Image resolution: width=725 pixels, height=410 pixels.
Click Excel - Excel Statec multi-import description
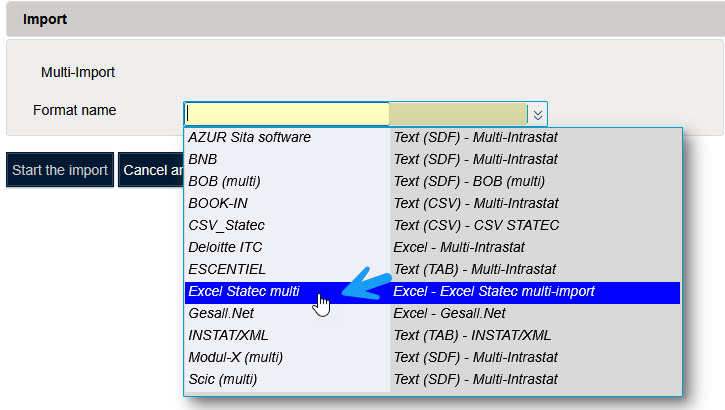(494, 291)
